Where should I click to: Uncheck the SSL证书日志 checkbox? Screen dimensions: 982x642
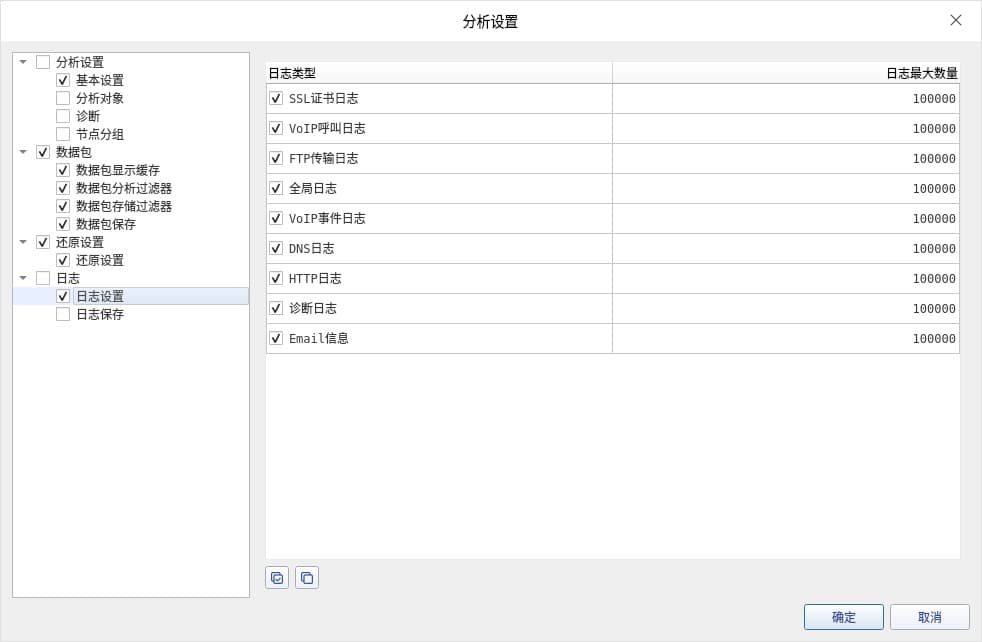tap(276, 98)
